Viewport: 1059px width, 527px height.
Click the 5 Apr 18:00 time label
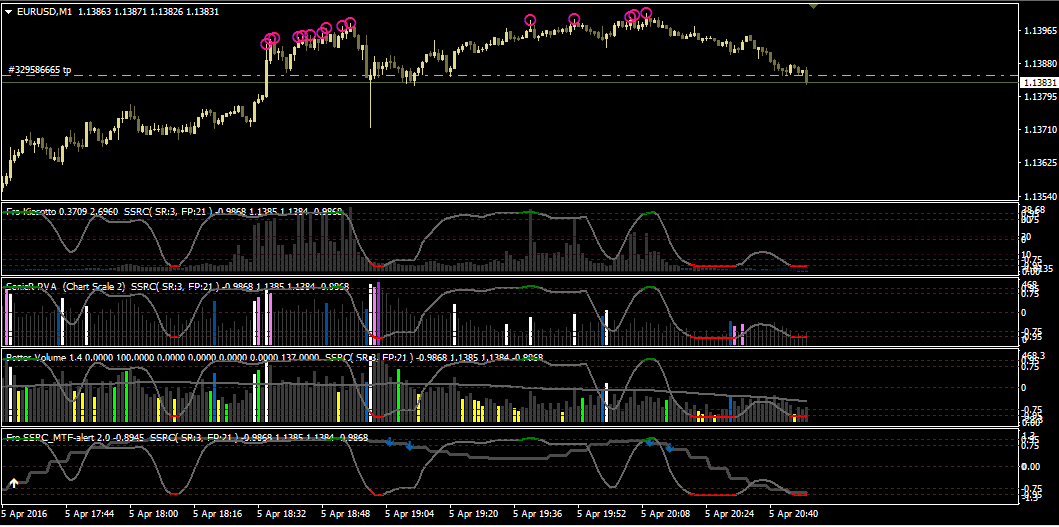(154, 513)
